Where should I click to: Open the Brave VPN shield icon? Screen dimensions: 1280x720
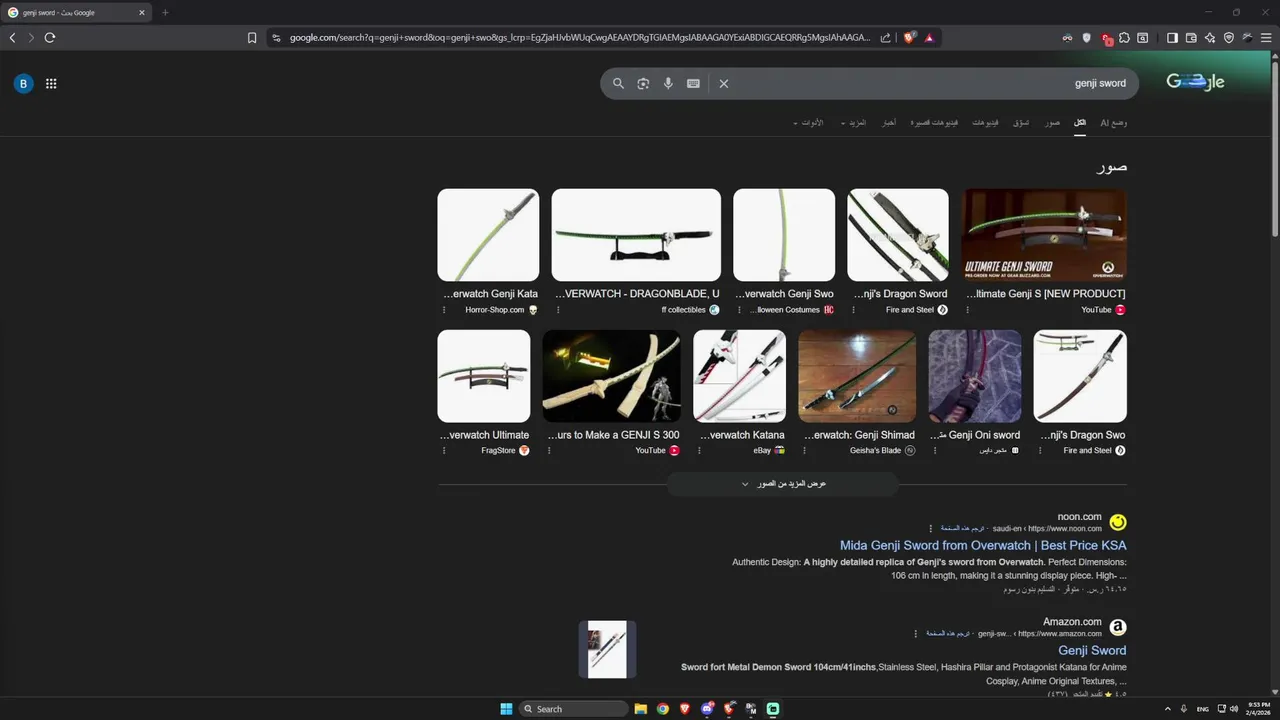click(x=1229, y=38)
